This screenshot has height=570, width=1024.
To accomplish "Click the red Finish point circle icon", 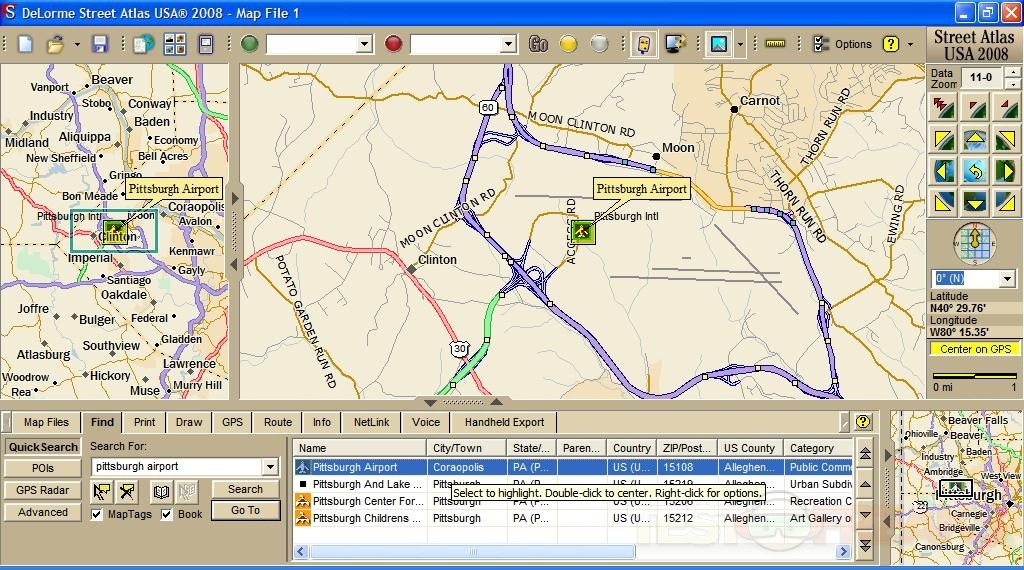I will tap(393, 44).
